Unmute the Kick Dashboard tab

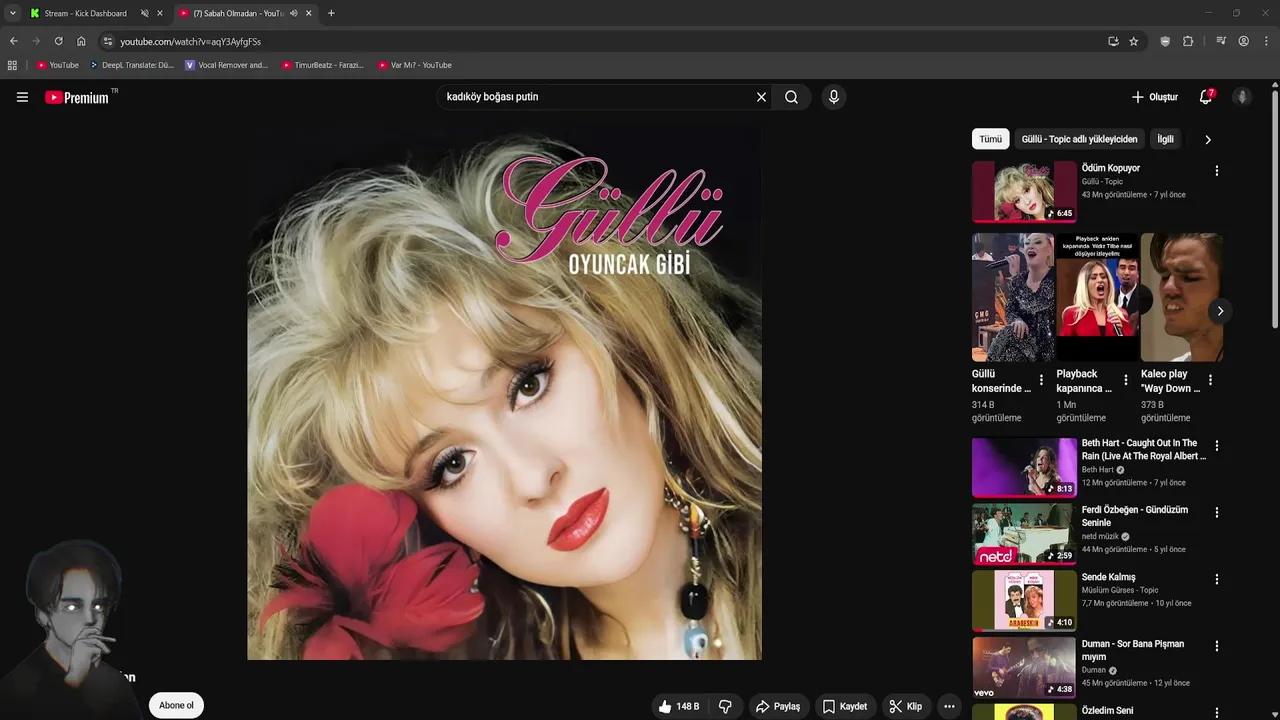coord(144,13)
